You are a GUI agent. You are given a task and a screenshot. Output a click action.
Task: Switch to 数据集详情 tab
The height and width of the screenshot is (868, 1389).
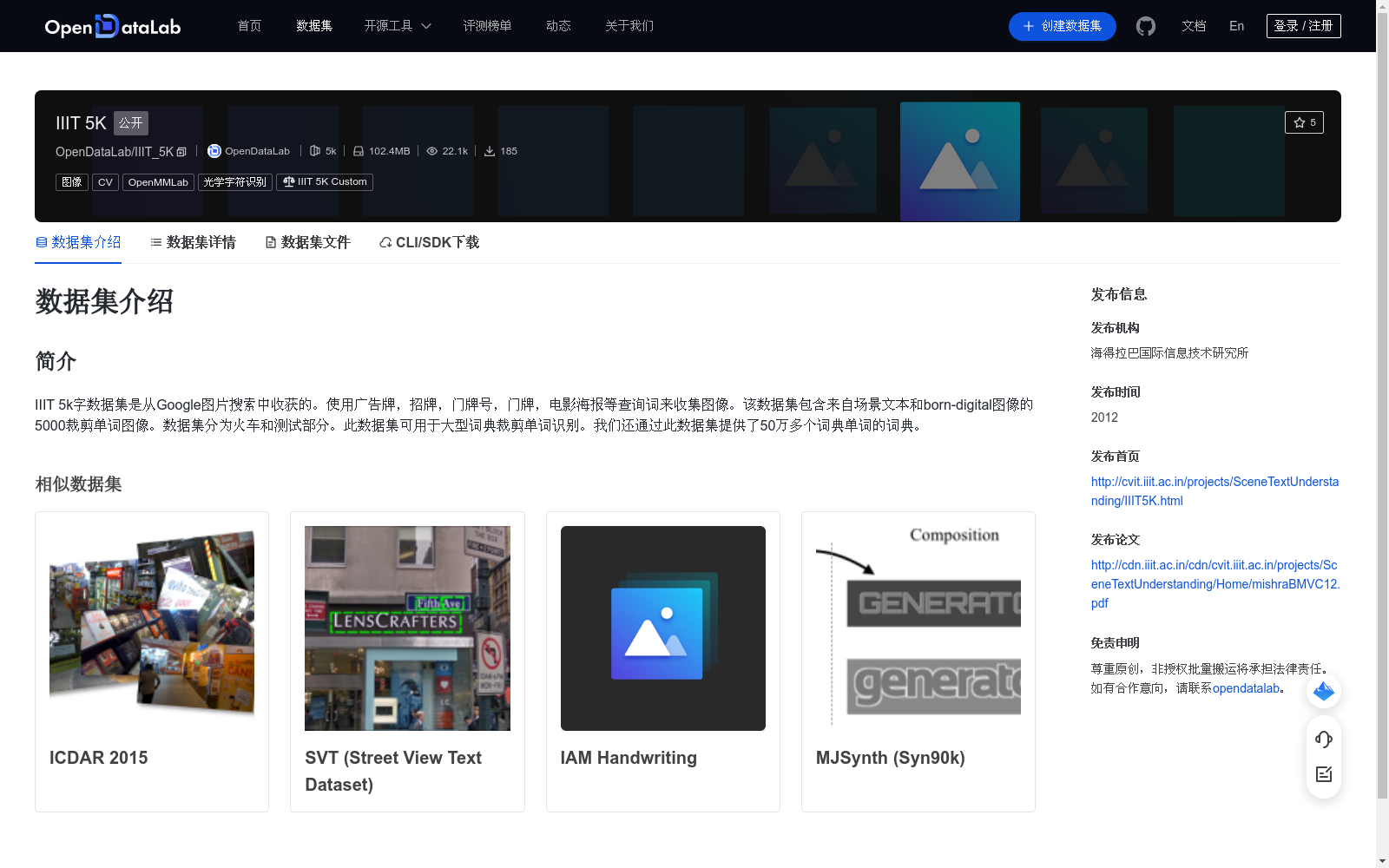(193, 242)
